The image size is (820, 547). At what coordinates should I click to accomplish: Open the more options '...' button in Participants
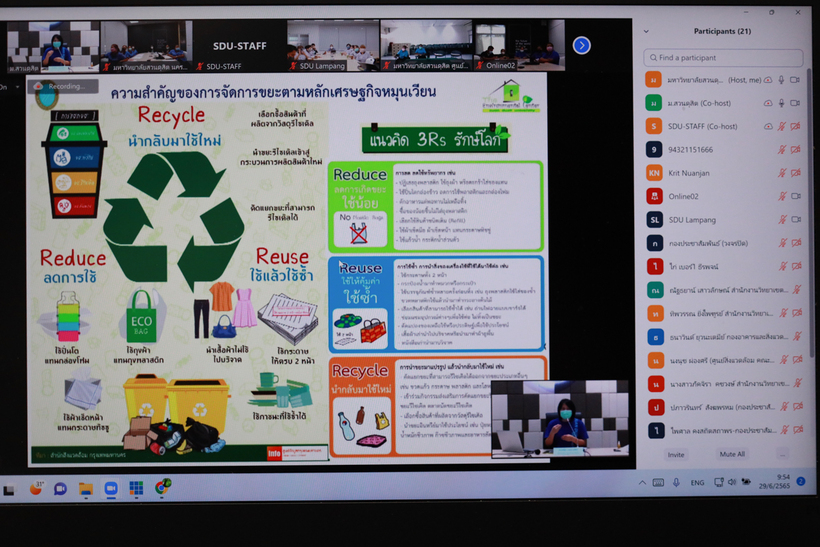coord(782,454)
